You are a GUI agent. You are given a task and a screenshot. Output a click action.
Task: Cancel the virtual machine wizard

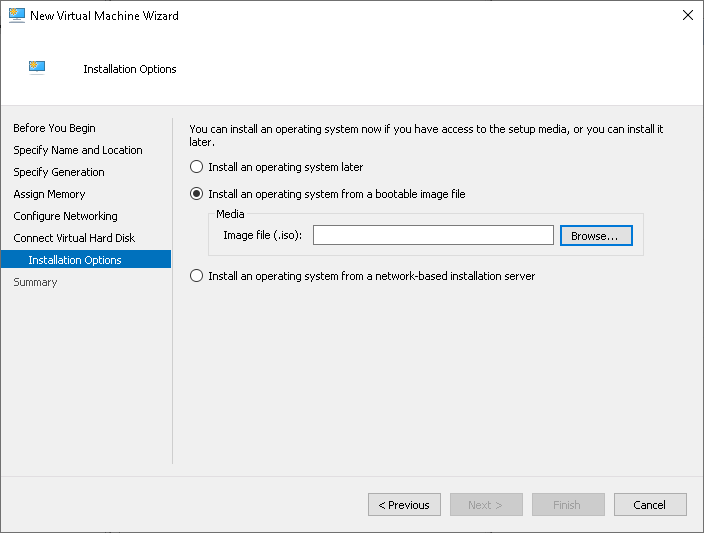pos(650,505)
